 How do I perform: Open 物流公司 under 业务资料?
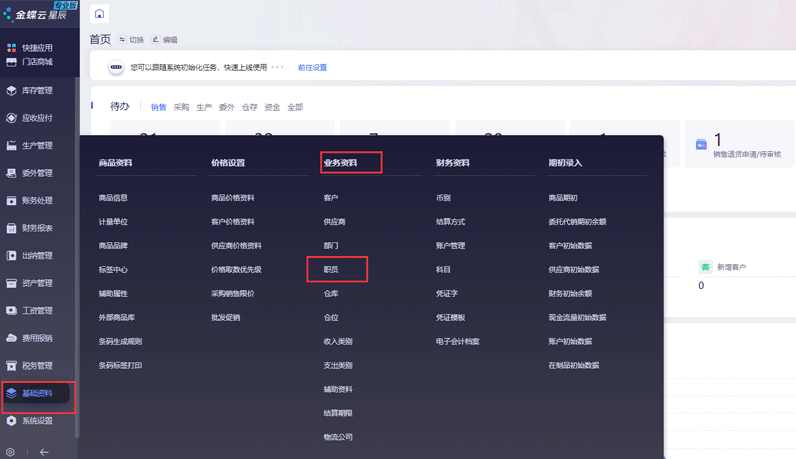tap(338, 437)
